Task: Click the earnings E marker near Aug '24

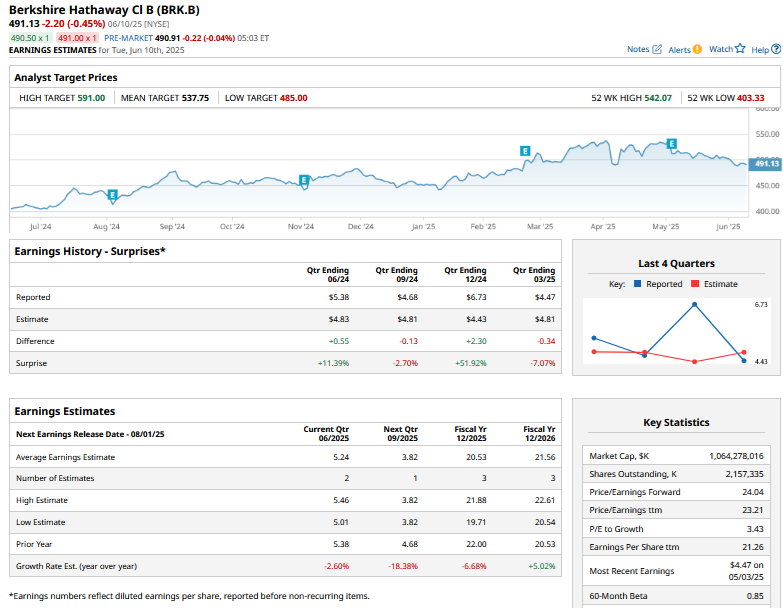Action: coord(112,194)
